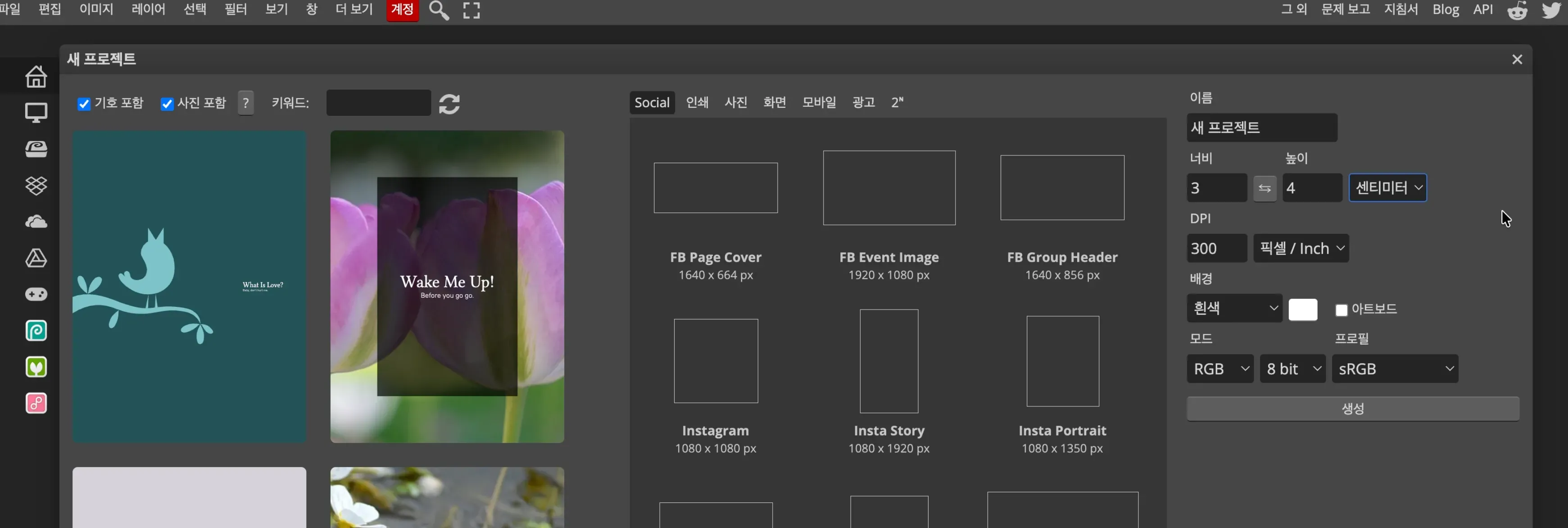This screenshot has width=1568, height=528.
Task: Toggle the 기호 포함 checkbox
Action: coord(84,104)
